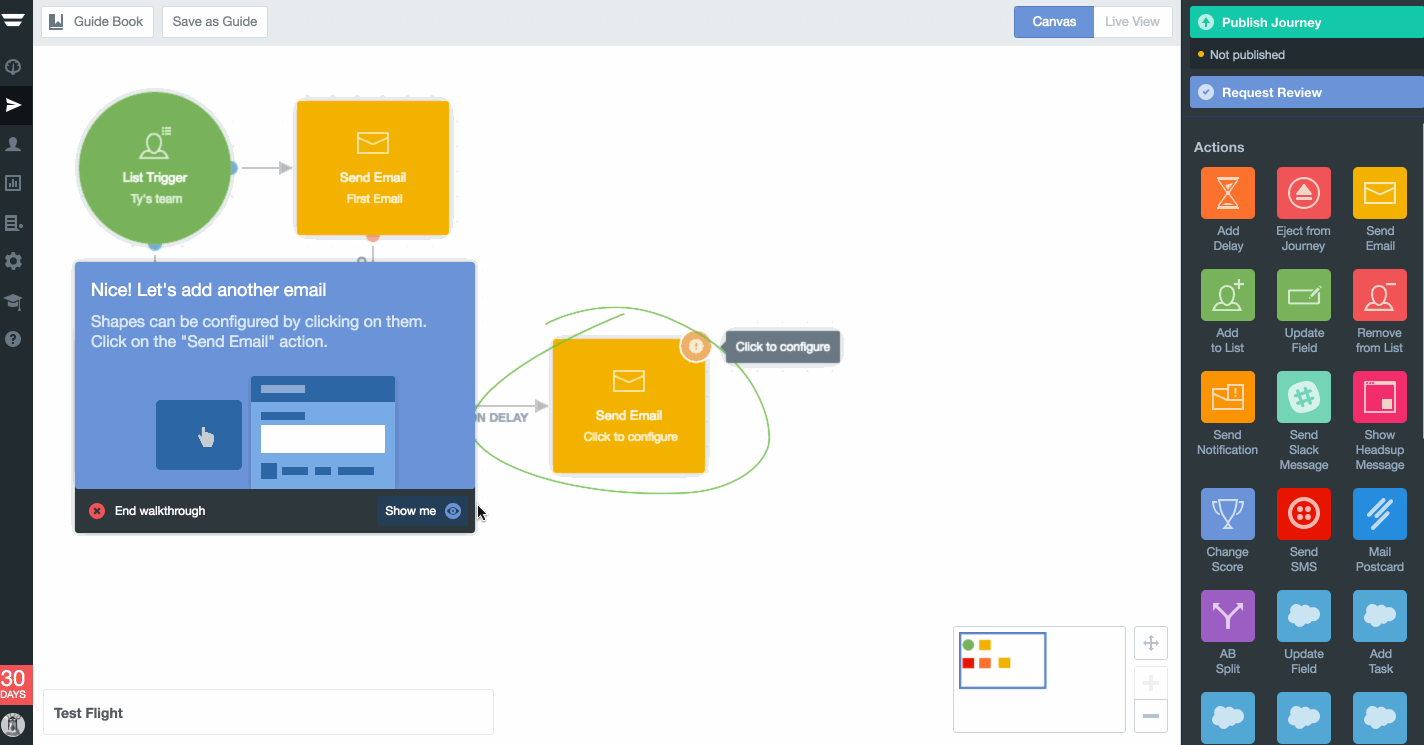Viewport: 1424px width, 745px height.
Task: Open the help question mark sidebar icon
Action: tap(13, 339)
